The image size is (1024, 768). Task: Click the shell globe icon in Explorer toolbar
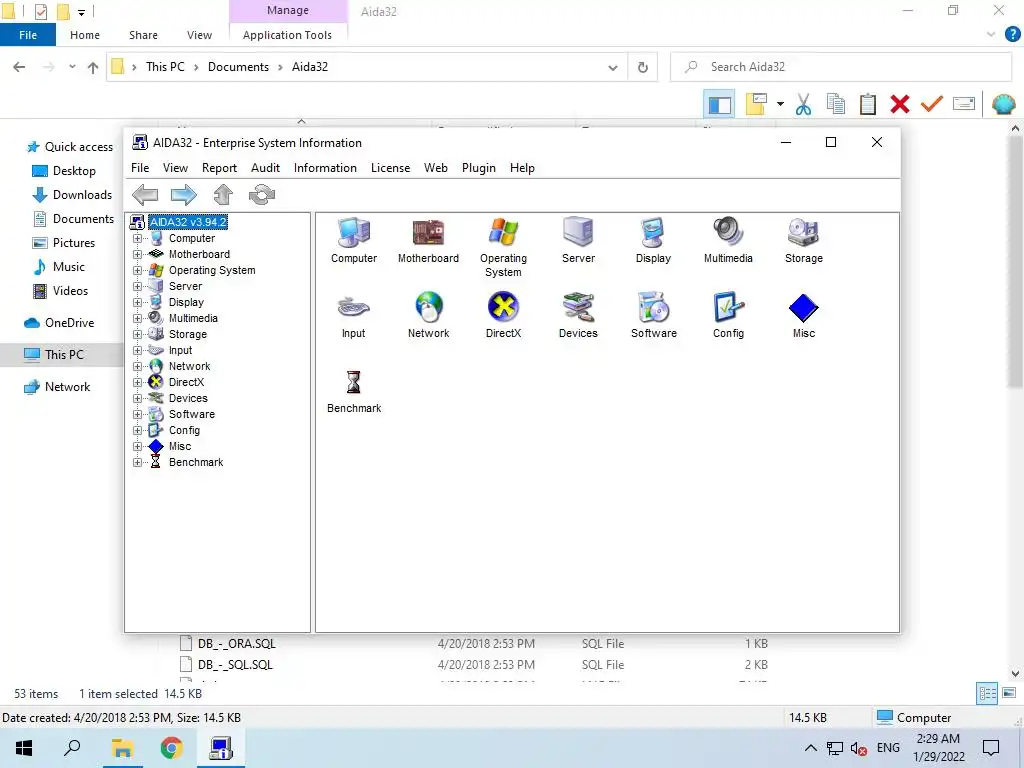click(1004, 104)
